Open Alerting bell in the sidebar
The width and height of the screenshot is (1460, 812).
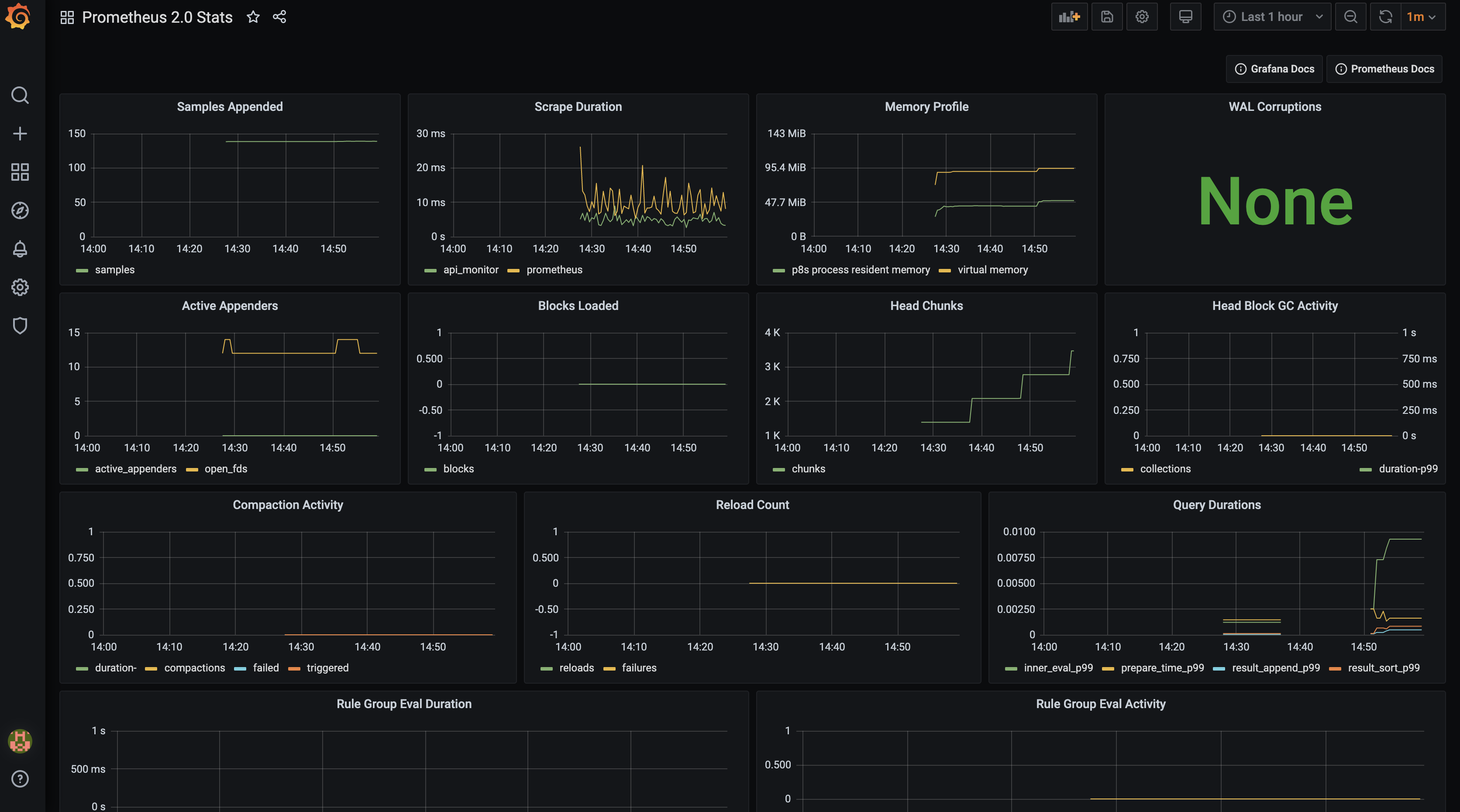(x=20, y=249)
